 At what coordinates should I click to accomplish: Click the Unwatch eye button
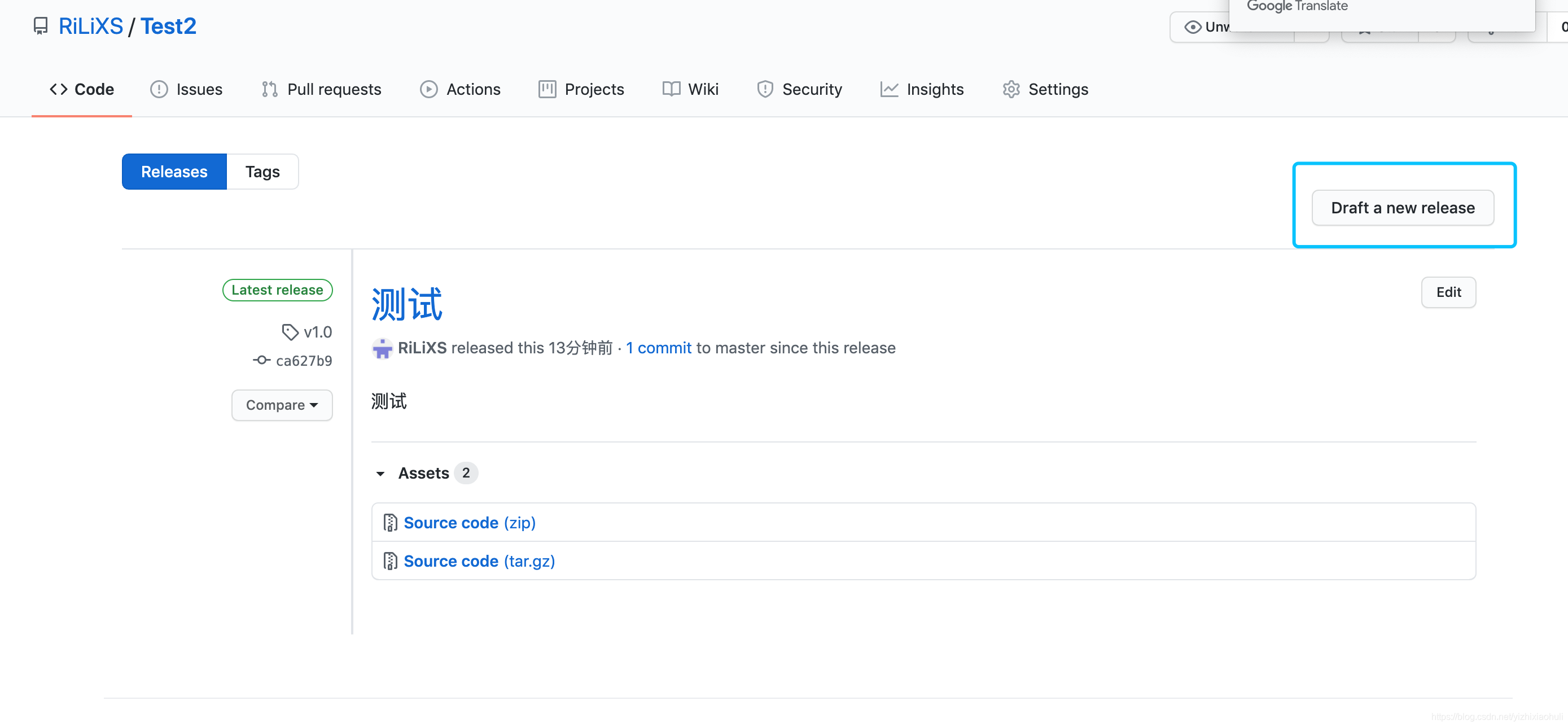pyautogui.click(x=1201, y=28)
